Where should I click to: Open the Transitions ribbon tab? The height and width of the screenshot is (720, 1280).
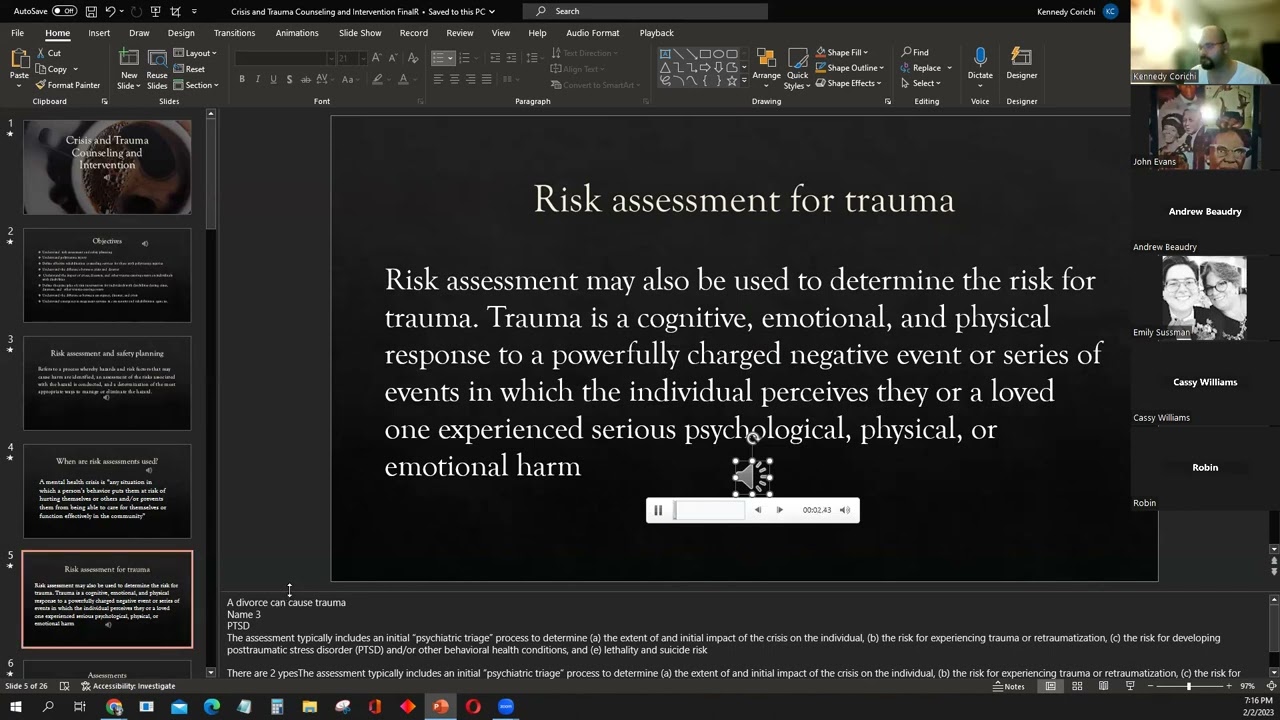[234, 33]
